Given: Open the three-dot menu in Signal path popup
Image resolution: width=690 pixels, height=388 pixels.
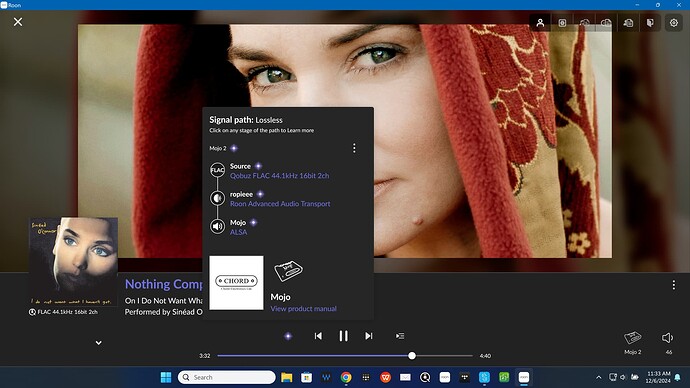Looking at the screenshot, I should click(354, 148).
